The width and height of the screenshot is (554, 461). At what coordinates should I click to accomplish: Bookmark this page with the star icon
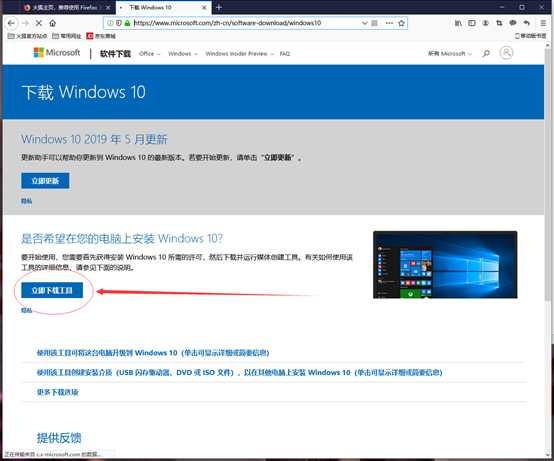[x=401, y=23]
